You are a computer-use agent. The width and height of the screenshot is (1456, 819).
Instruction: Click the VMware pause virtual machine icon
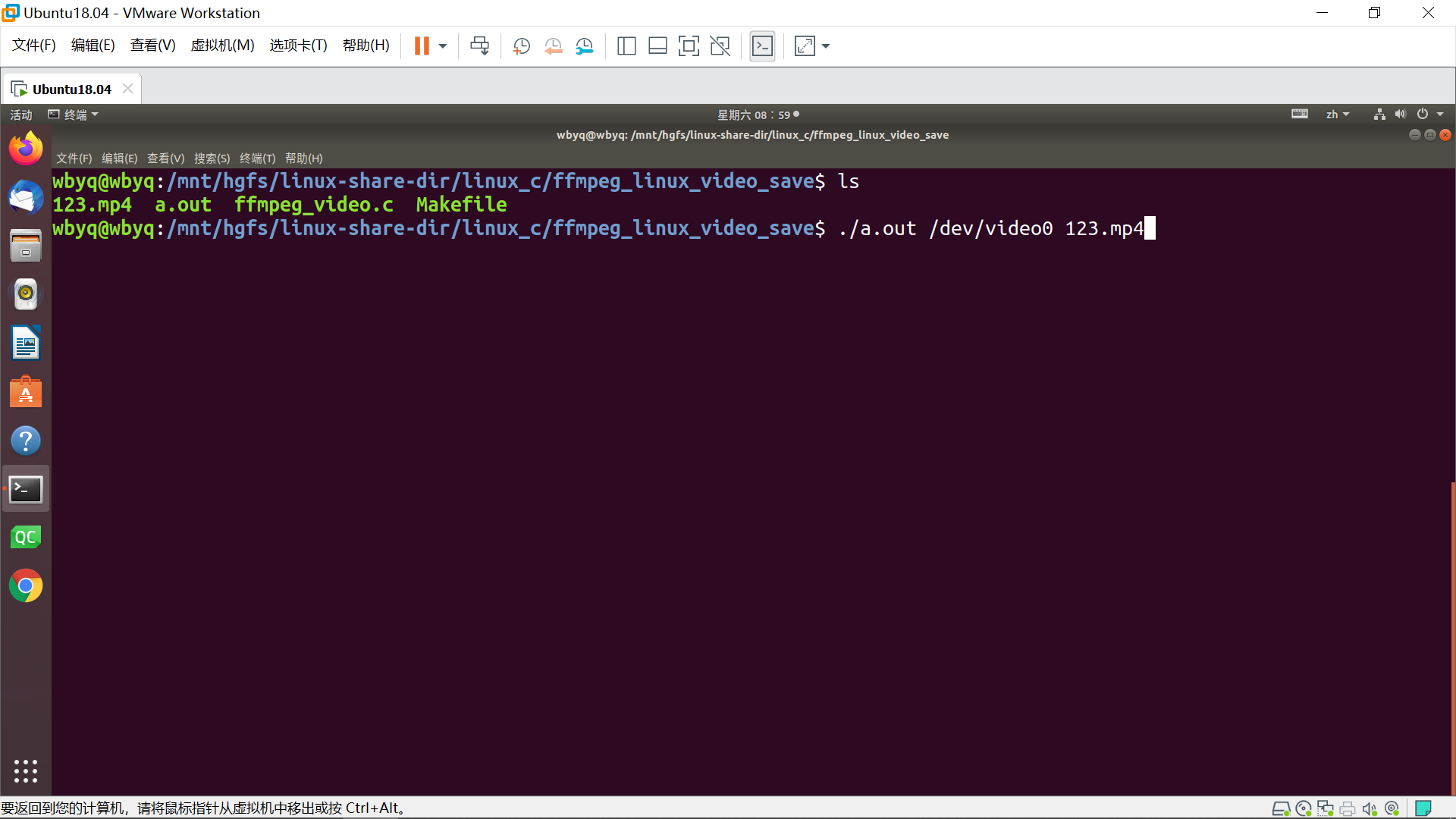(422, 46)
